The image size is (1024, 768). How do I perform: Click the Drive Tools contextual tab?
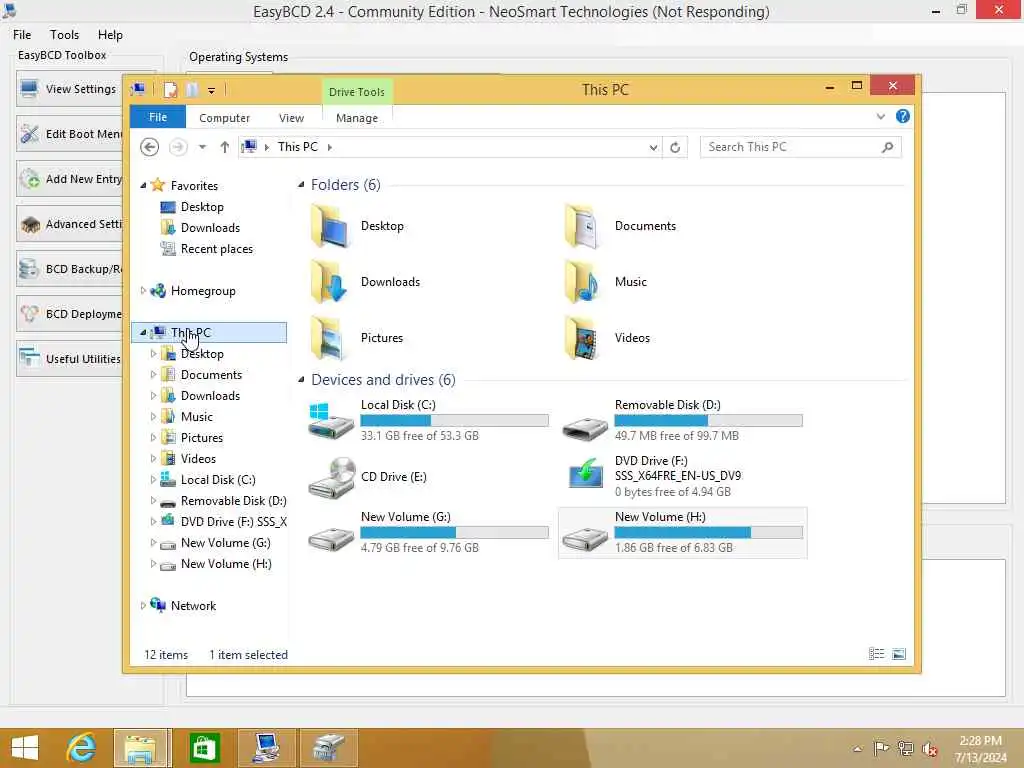[x=357, y=92]
